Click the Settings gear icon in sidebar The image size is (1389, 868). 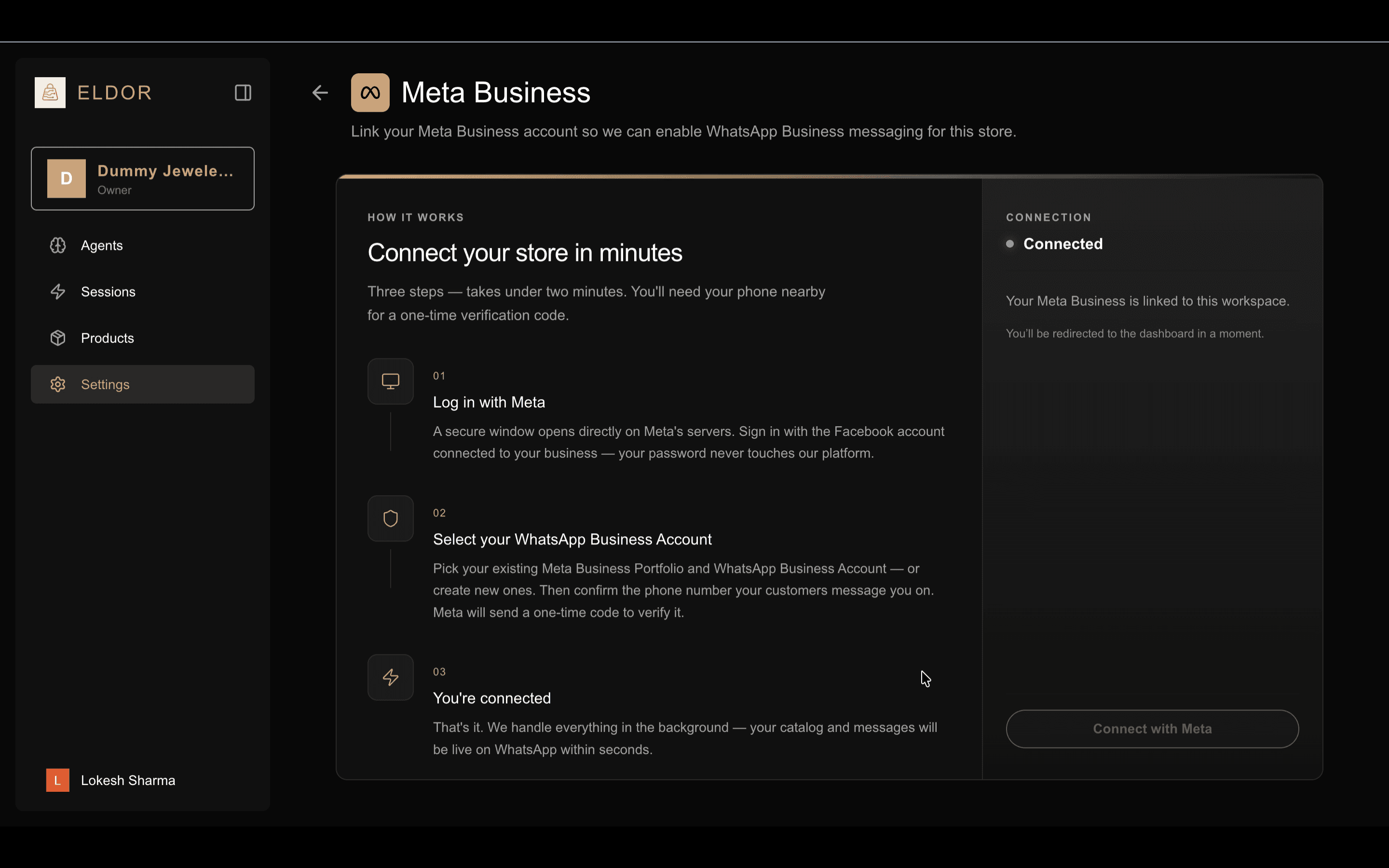(x=58, y=385)
